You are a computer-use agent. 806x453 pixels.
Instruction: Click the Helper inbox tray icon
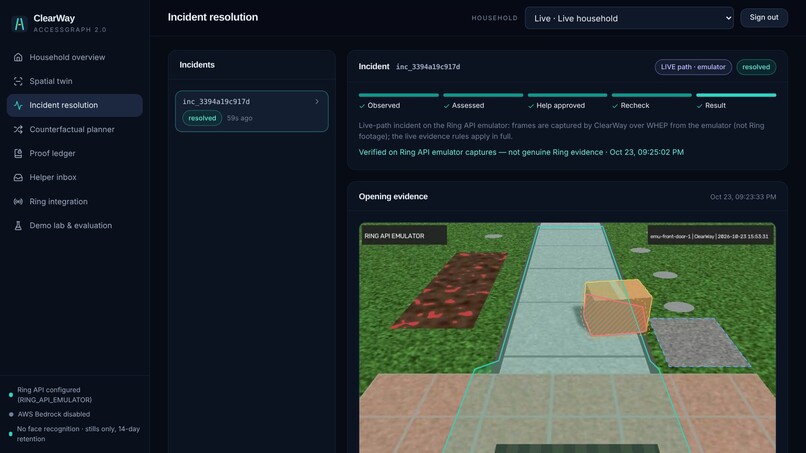(x=18, y=177)
